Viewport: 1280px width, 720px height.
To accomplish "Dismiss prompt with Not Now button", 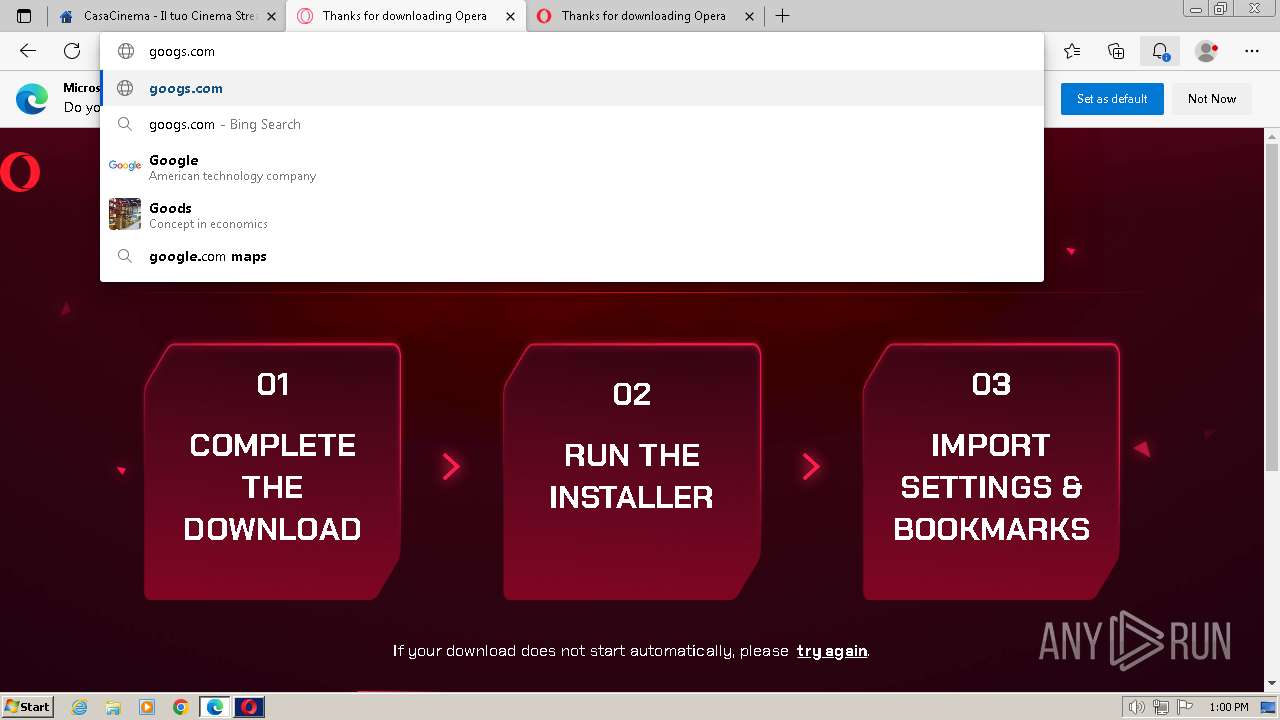I will (1212, 99).
